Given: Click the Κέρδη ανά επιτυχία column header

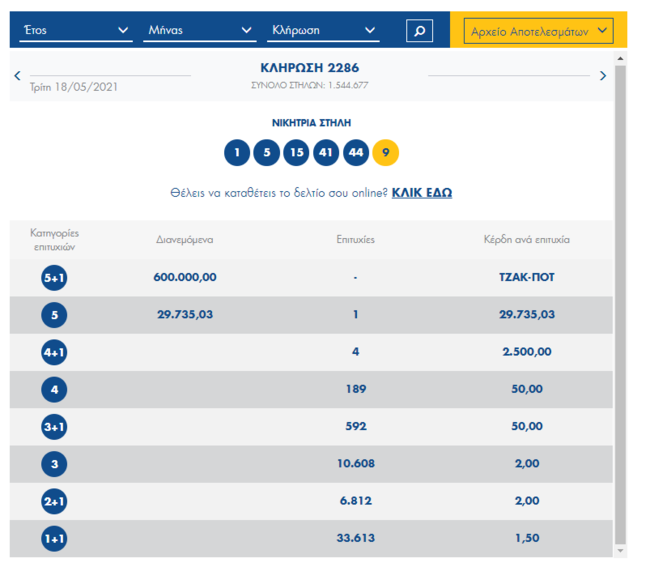Looking at the screenshot, I should (x=526, y=240).
